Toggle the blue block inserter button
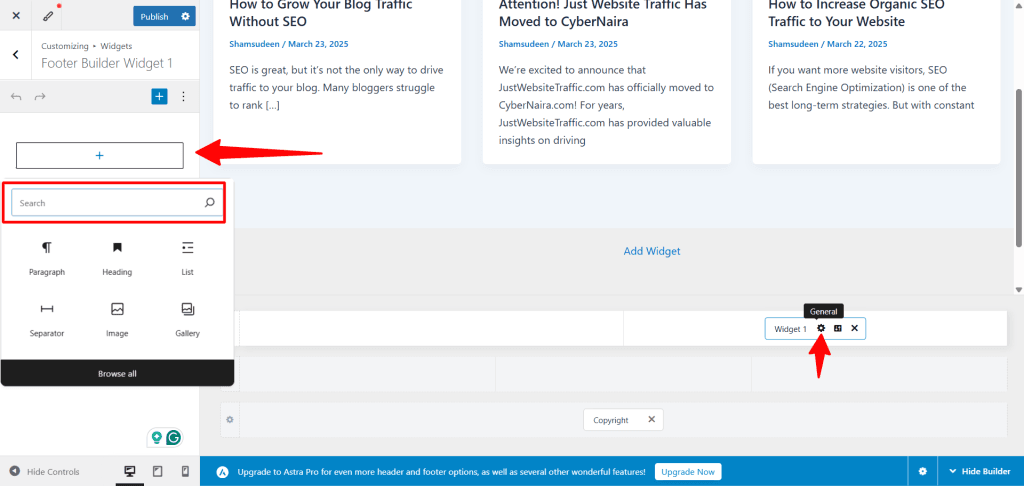 159,96
